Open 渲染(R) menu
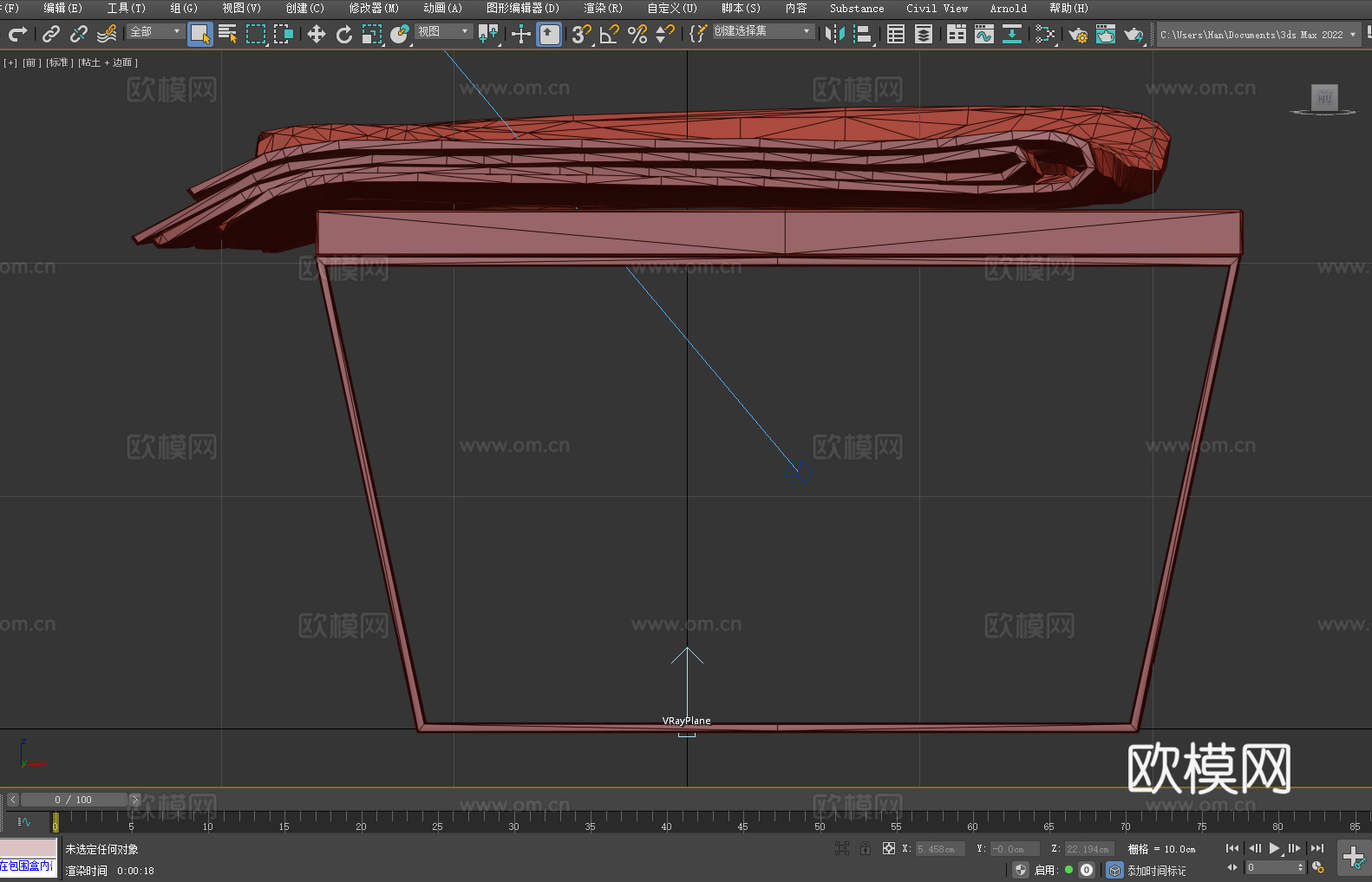The image size is (1372, 882). click(x=604, y=8)
